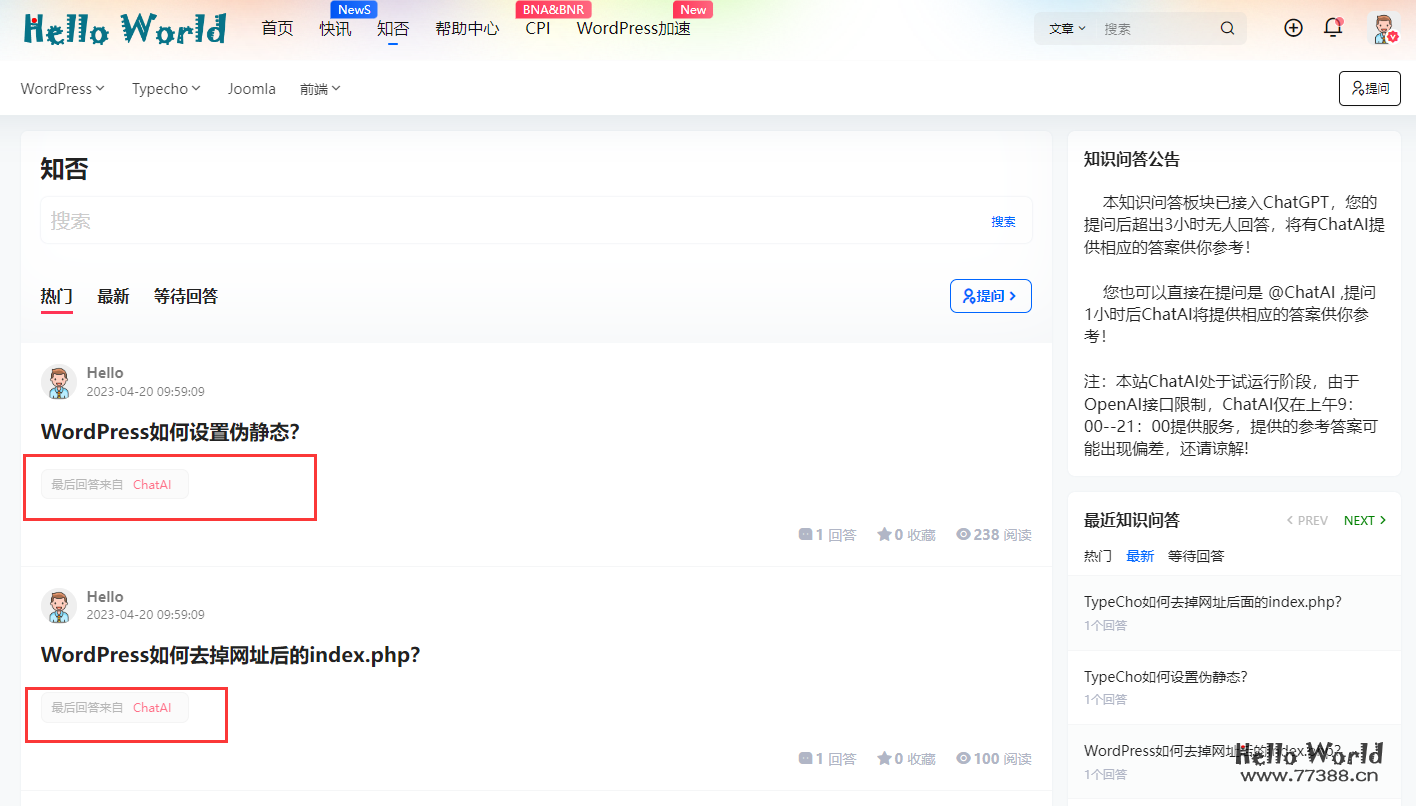1416x806 pixels.
Task: Open the 帮助中心 menu item
Action: point(466,28)
